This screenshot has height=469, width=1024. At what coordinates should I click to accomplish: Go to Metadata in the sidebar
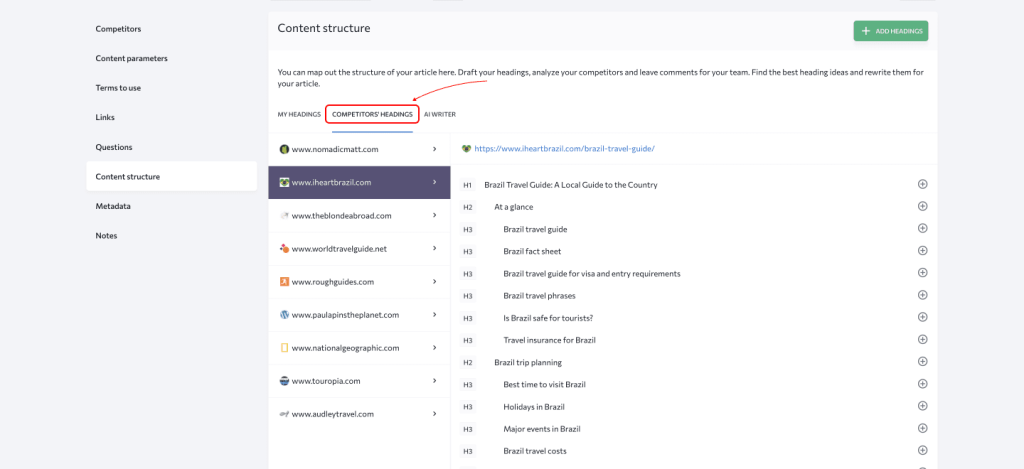point(113,206)
